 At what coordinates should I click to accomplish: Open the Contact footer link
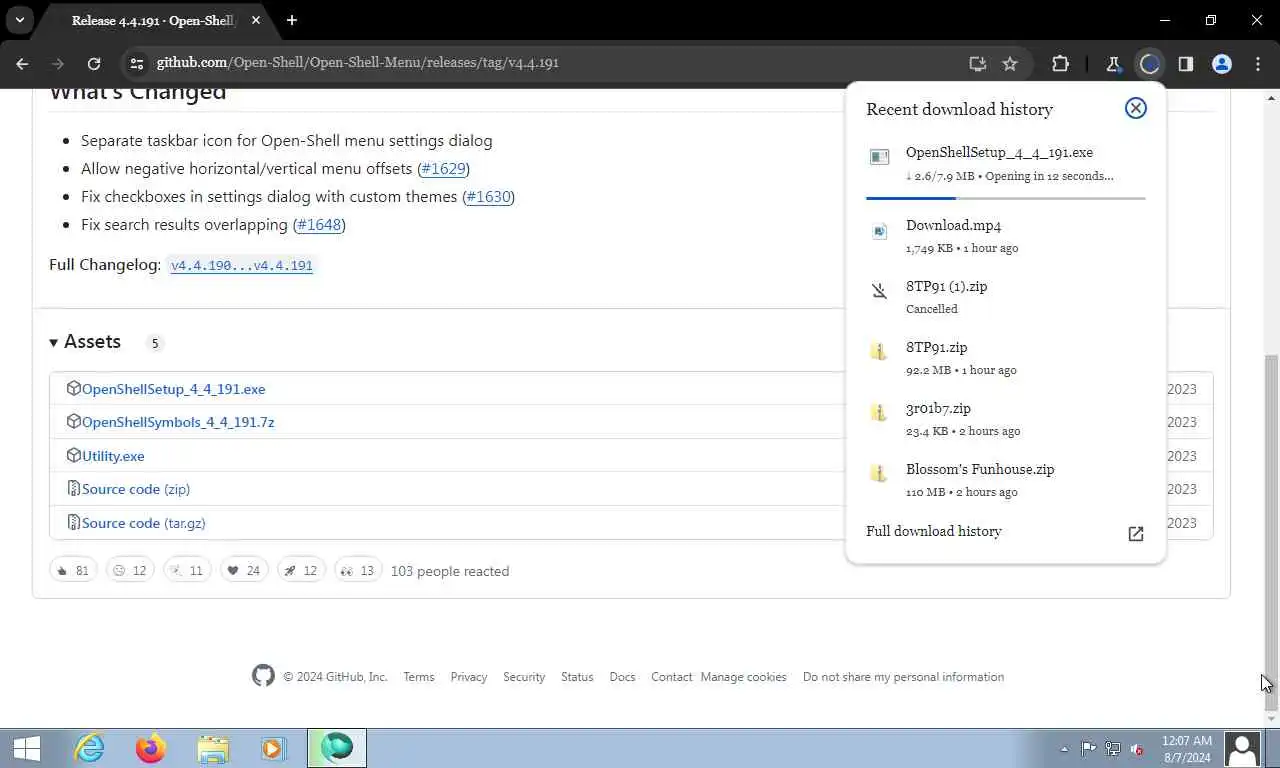point(671,677)
